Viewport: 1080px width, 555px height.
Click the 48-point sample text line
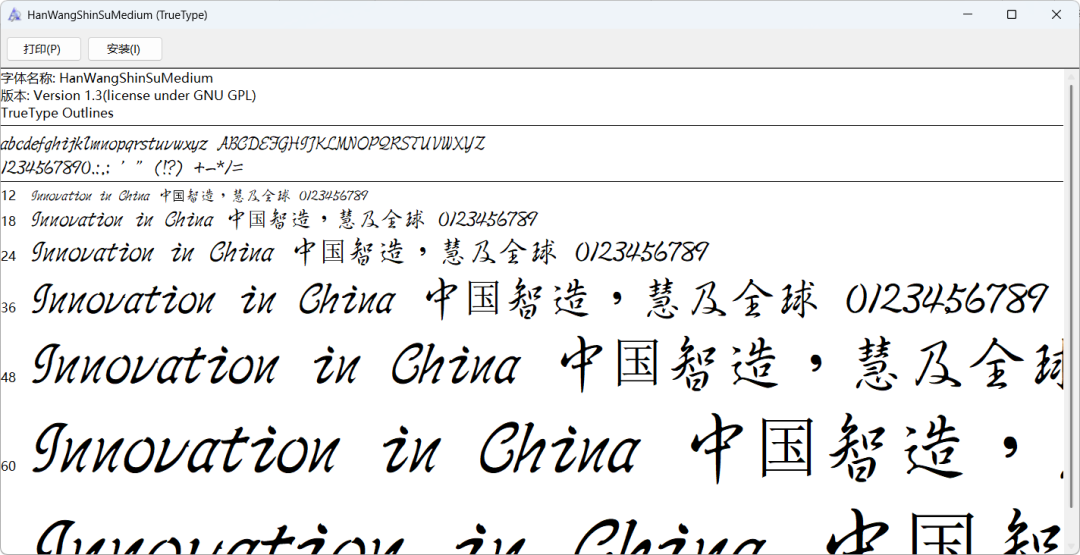pos(547,364)
